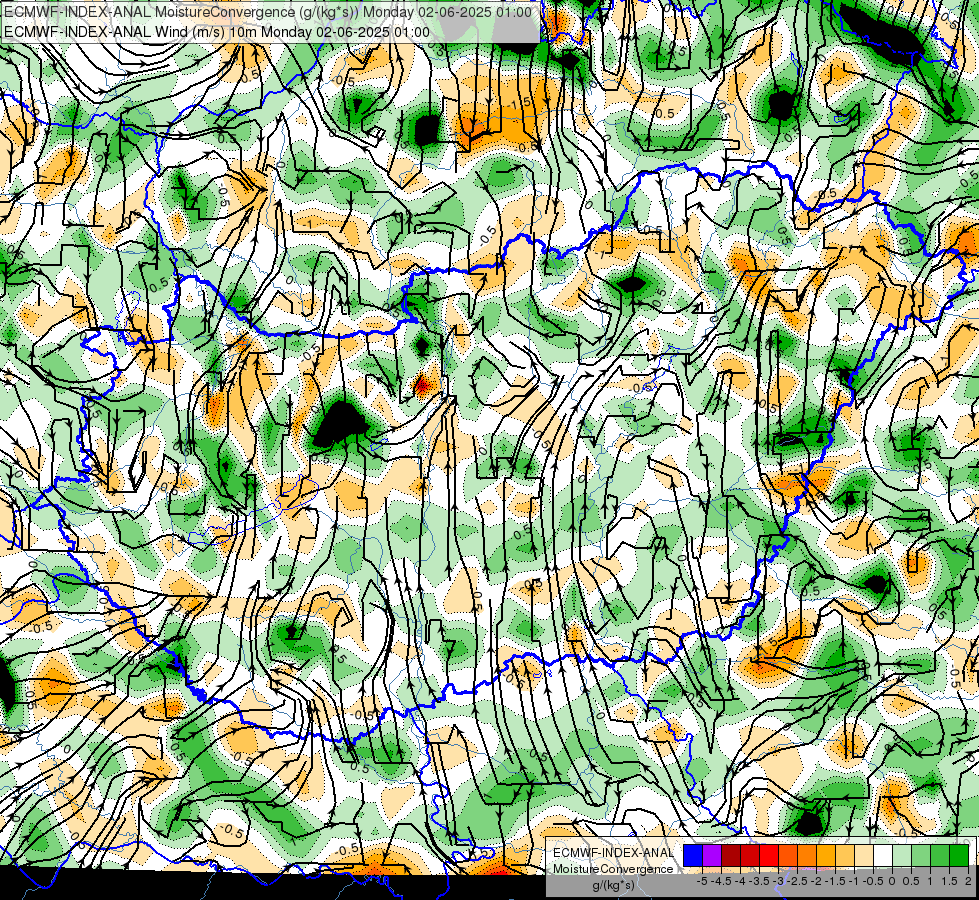This screenshot has height=900, width=979.
Task: Pick the light green swatch 0.5 to 1
Action: click(921, 855)
